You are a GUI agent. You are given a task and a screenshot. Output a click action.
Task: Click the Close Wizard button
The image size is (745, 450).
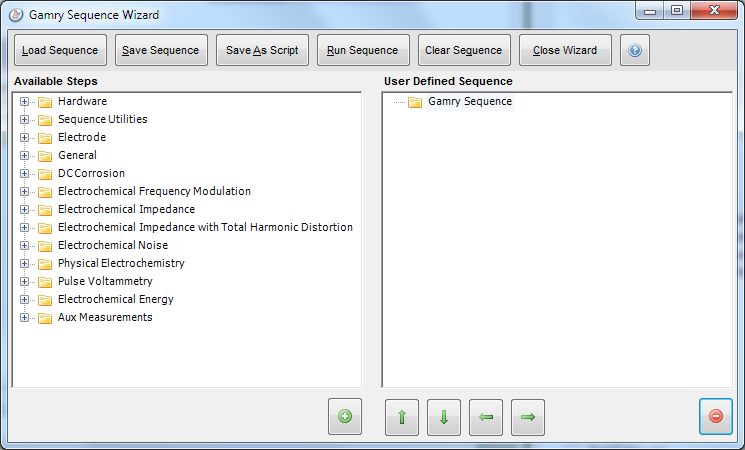[x=565, y=50]
